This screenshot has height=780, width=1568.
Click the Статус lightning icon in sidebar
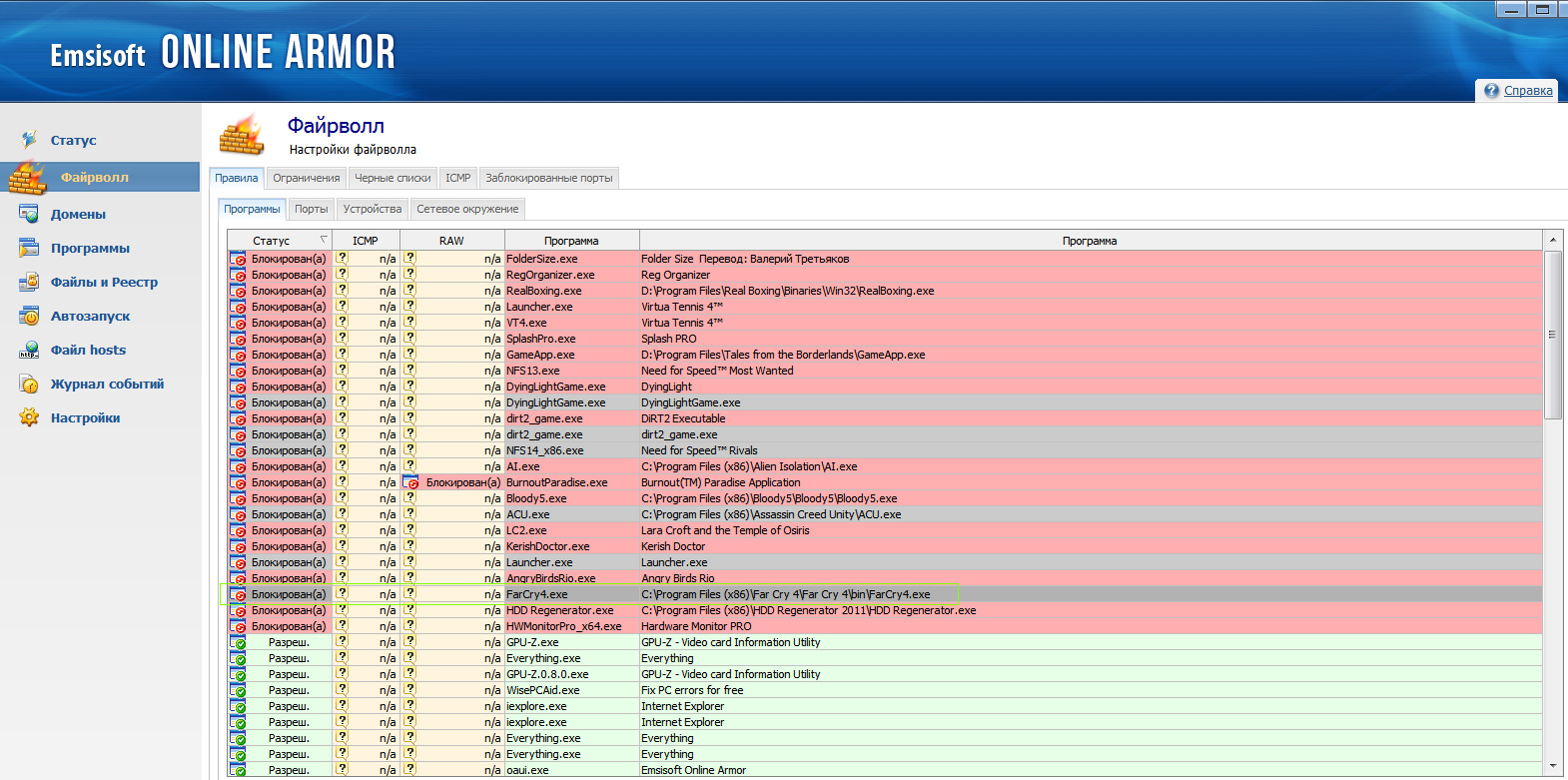pyautogui.click(x=29, y=140)
